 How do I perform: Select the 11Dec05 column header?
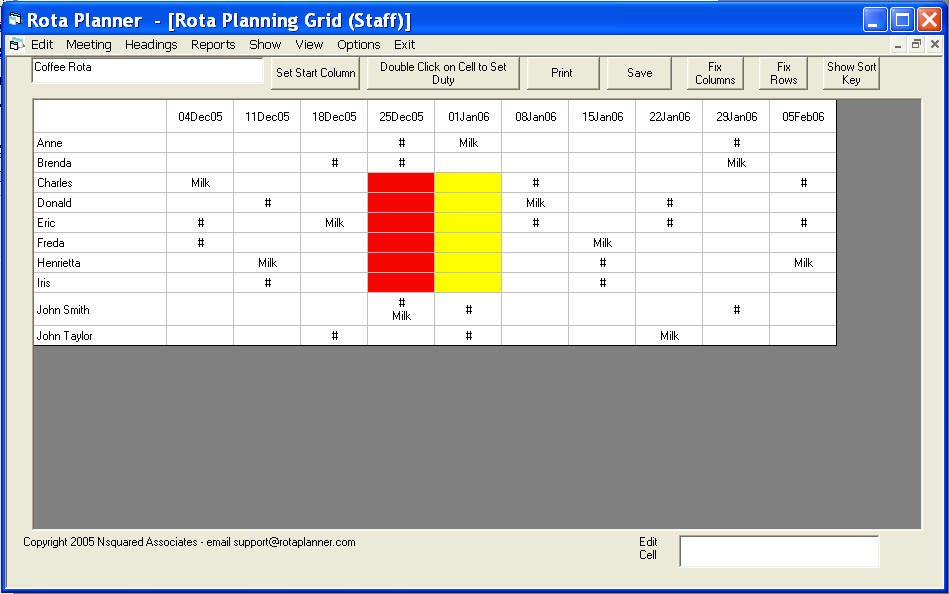click(x=267, y=117)
